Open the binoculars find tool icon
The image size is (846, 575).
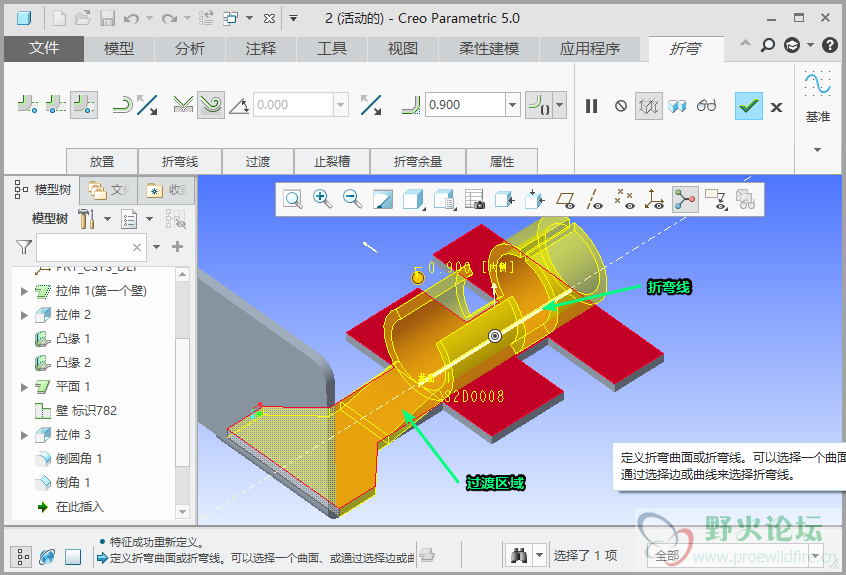[519, 555]
